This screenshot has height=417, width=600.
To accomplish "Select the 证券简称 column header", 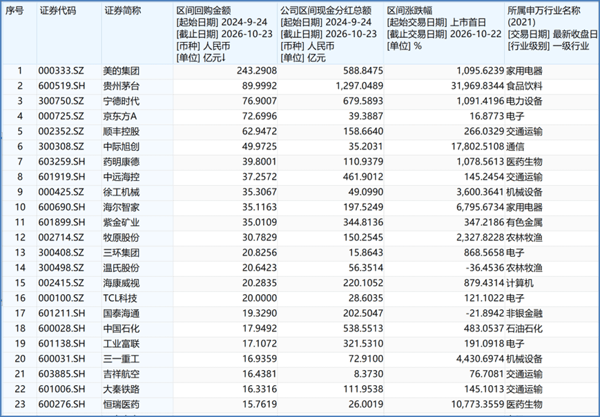I will click(123, 10).
